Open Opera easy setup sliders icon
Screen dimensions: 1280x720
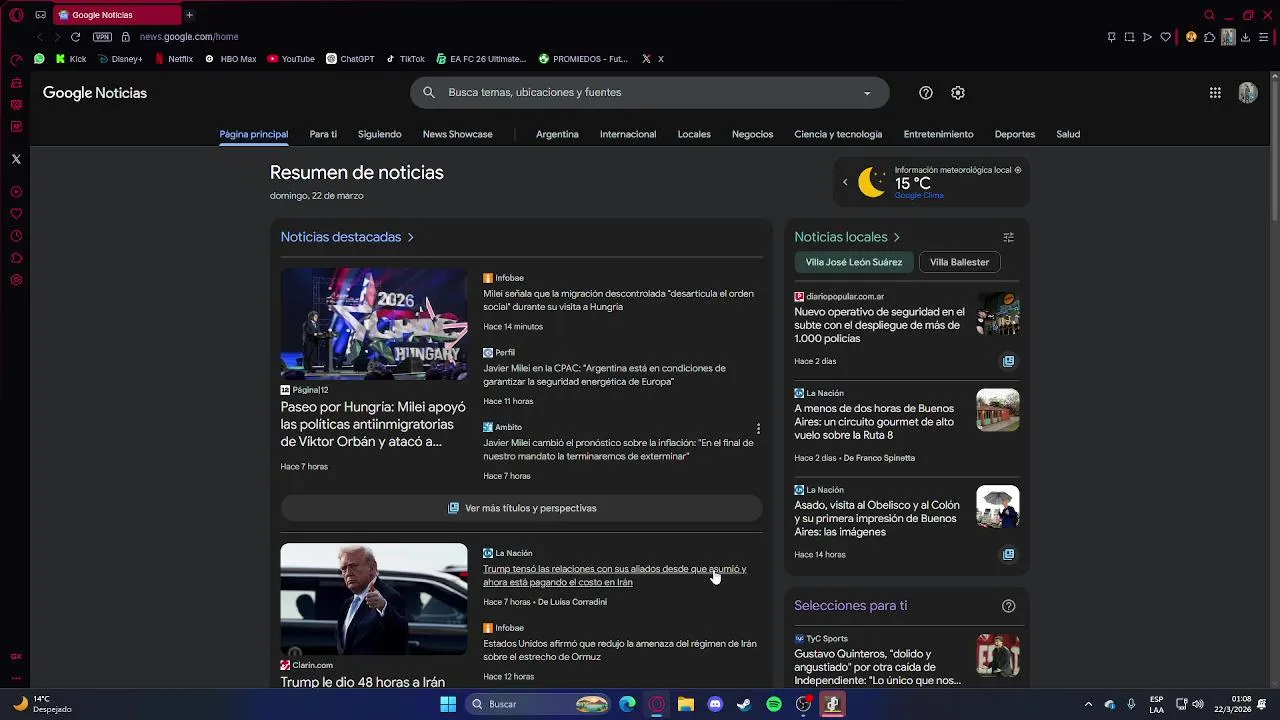pos(1264,37)
